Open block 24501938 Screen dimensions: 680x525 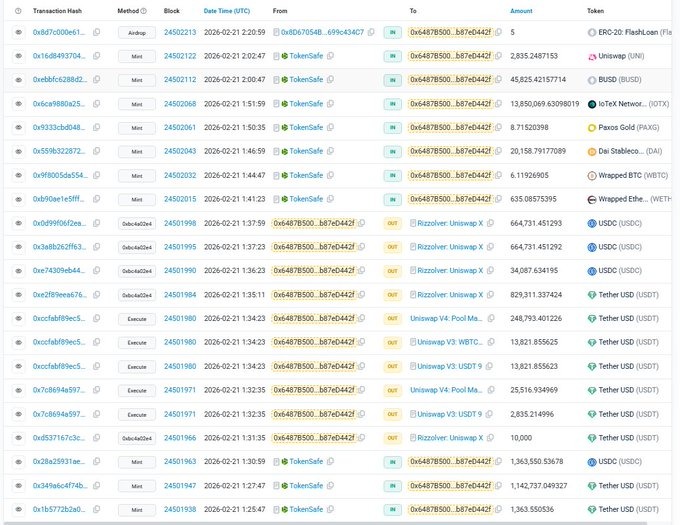pyautogui.click(x=180, y=509)
